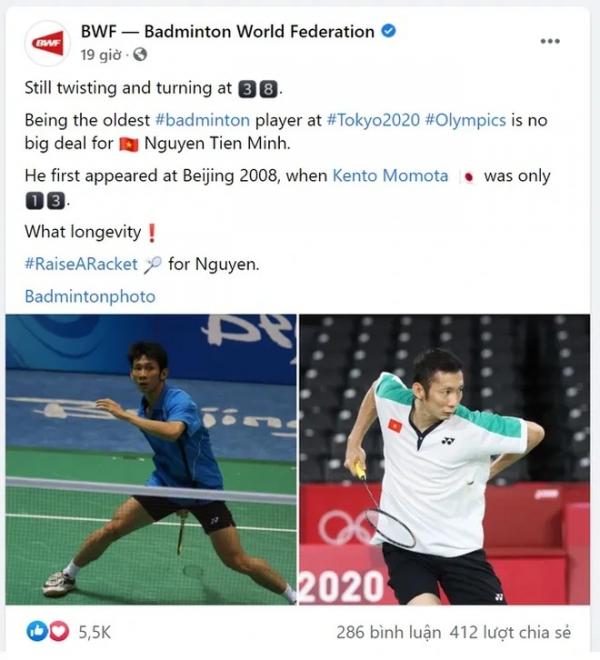Viewport: 600px width, 660px height.
Task: Click the public globe privacy icon
Action: pyautogui.click(x=140, y=54)
